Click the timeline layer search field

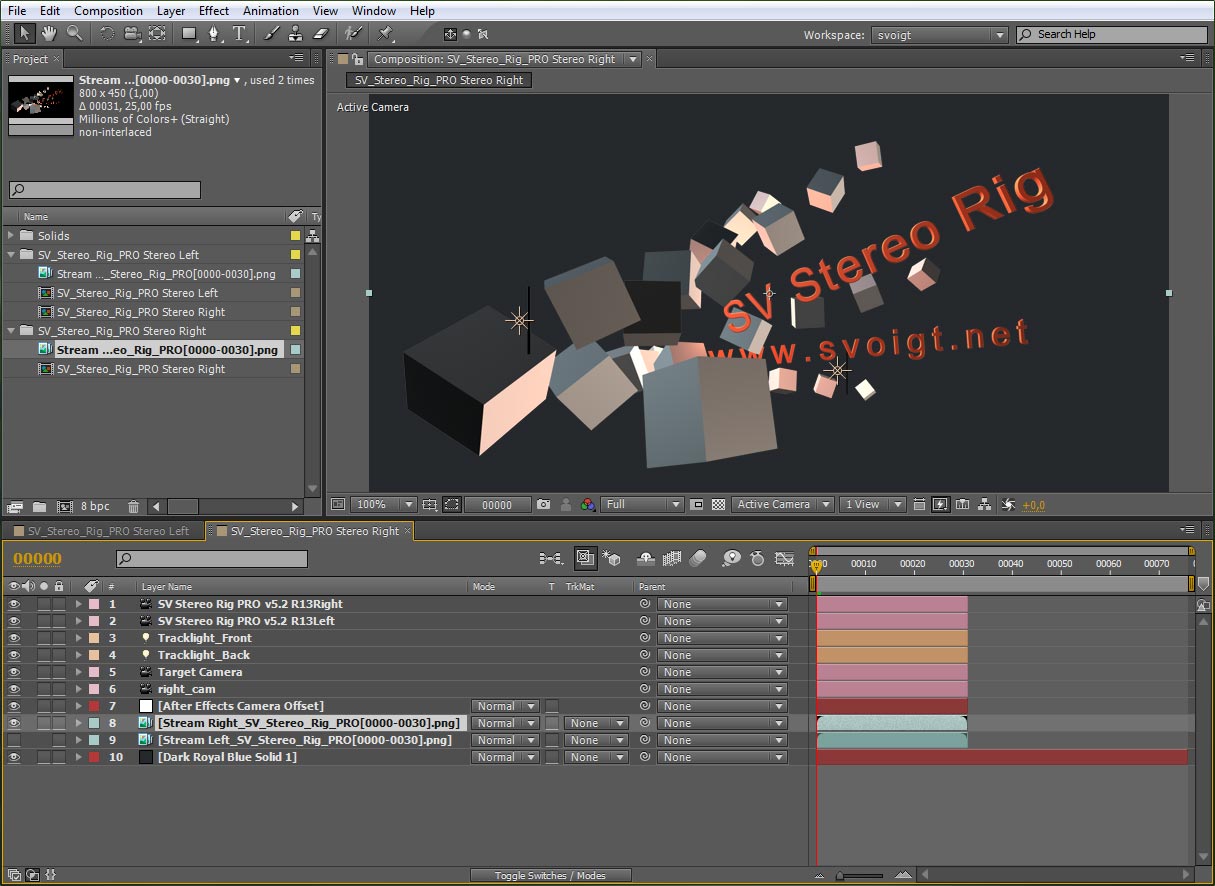pos(212,559)
